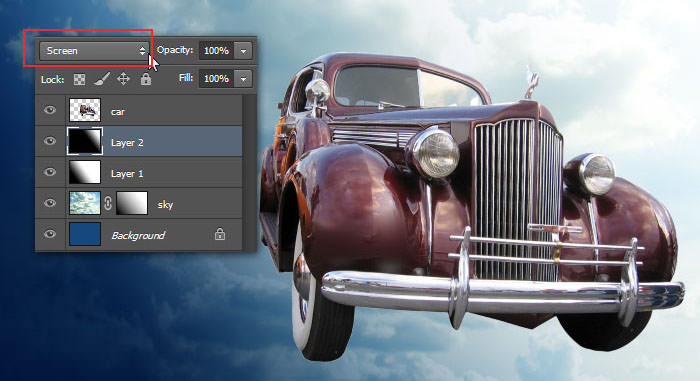Screen dimensions: 700x381
Task: Expand the Fill slider arrow
Action: click(243, 79)
